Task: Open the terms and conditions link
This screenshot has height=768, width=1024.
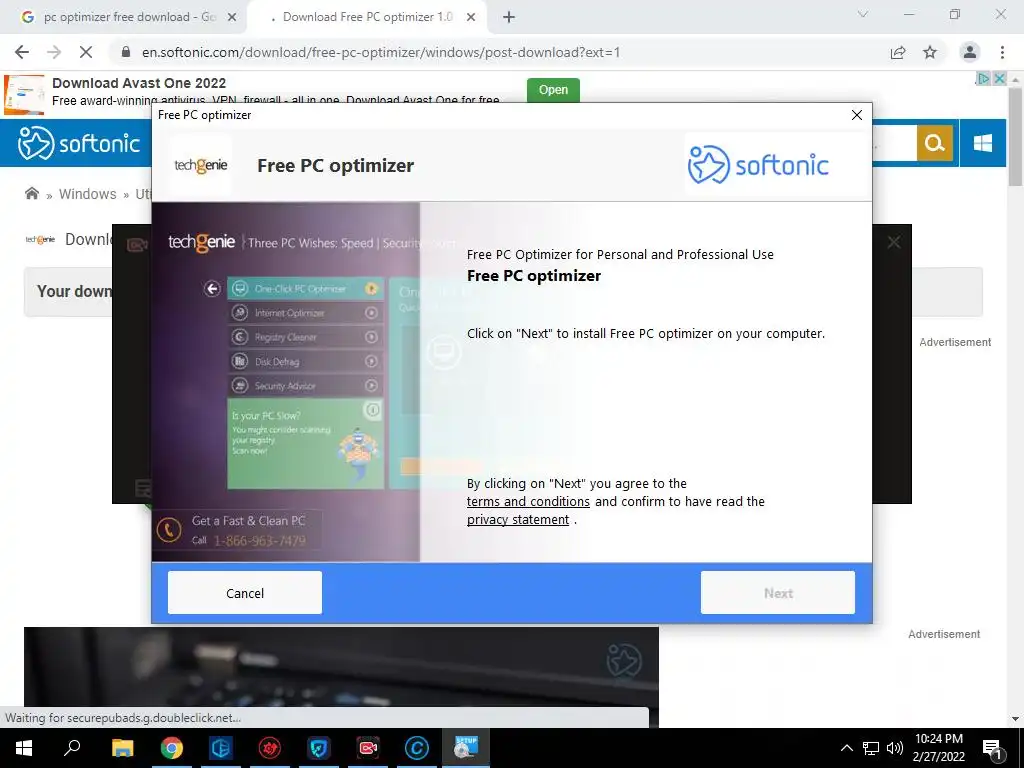Action: [528, 502]
